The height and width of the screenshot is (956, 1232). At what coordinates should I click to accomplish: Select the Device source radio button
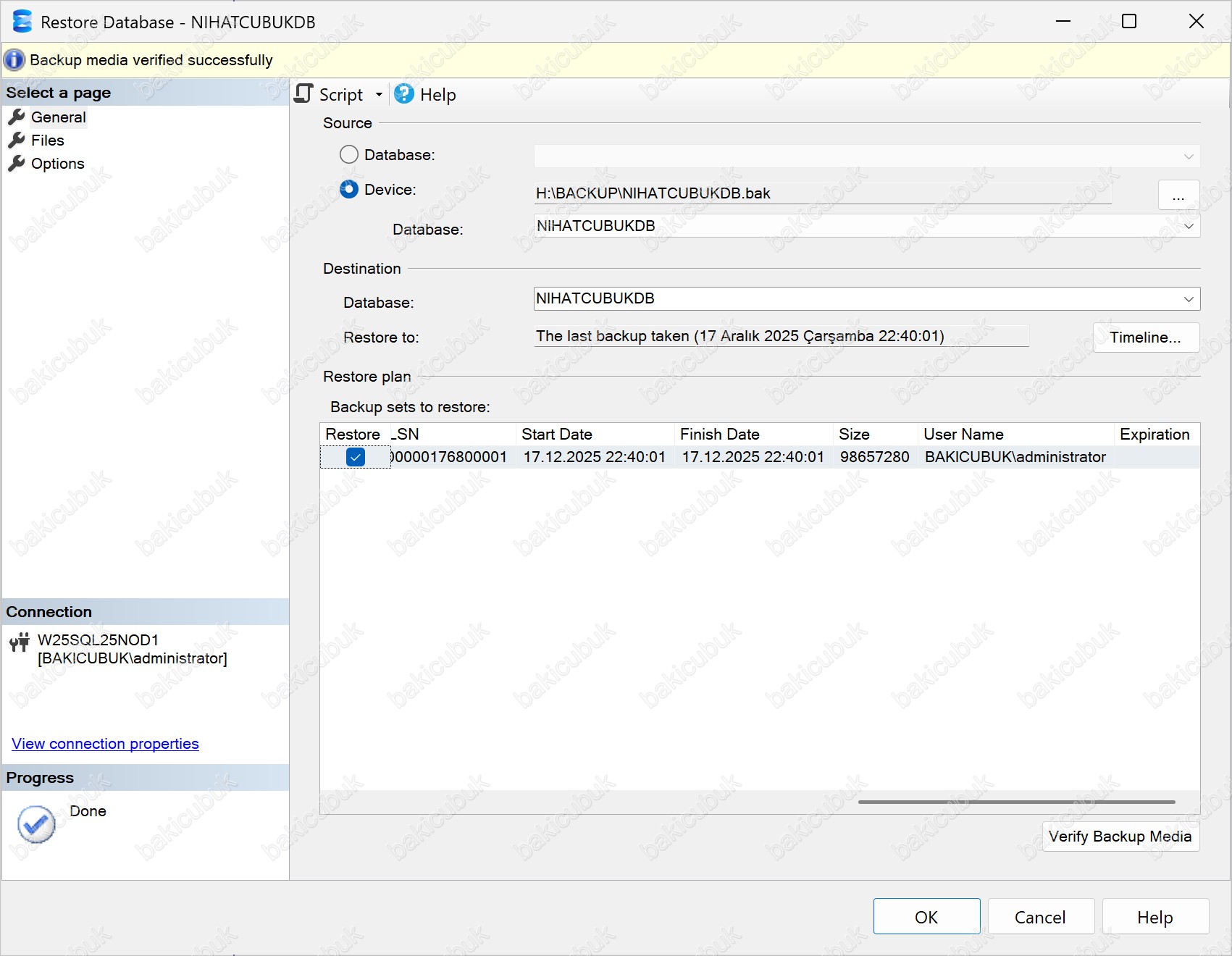pos(349,190)
